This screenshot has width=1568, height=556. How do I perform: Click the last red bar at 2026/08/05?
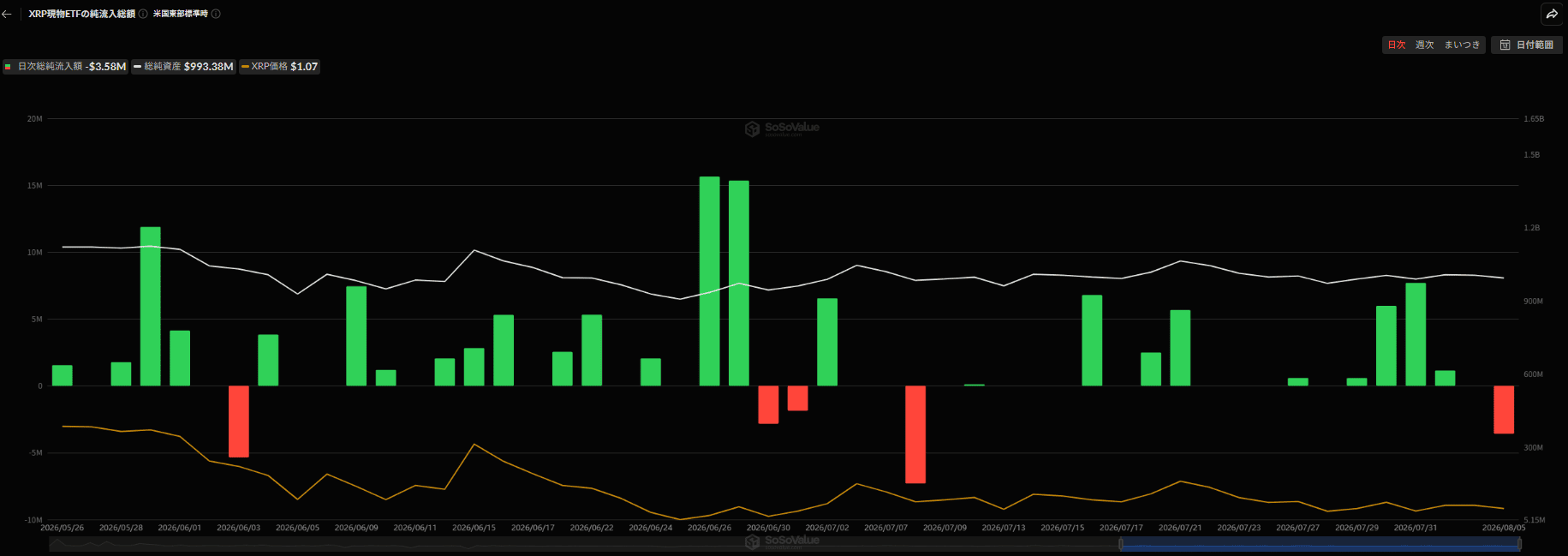[x=1504, y=410]
